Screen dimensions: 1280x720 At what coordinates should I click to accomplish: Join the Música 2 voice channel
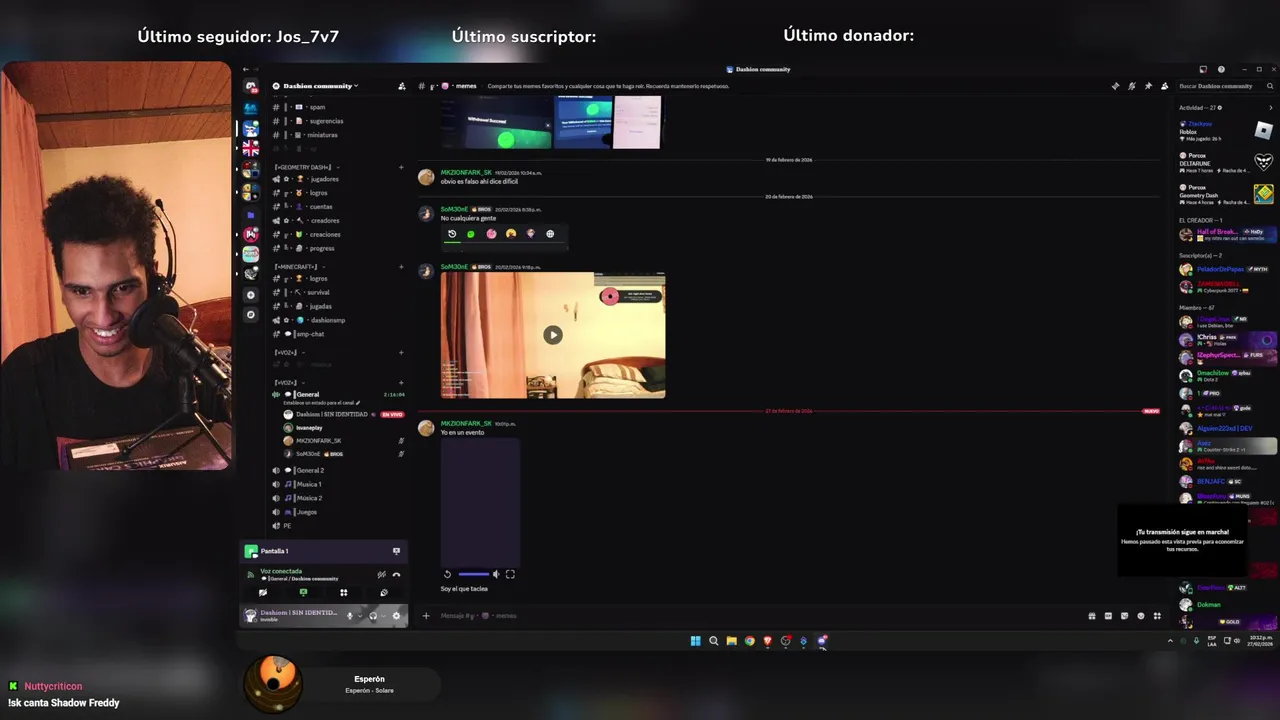[308, 498]
